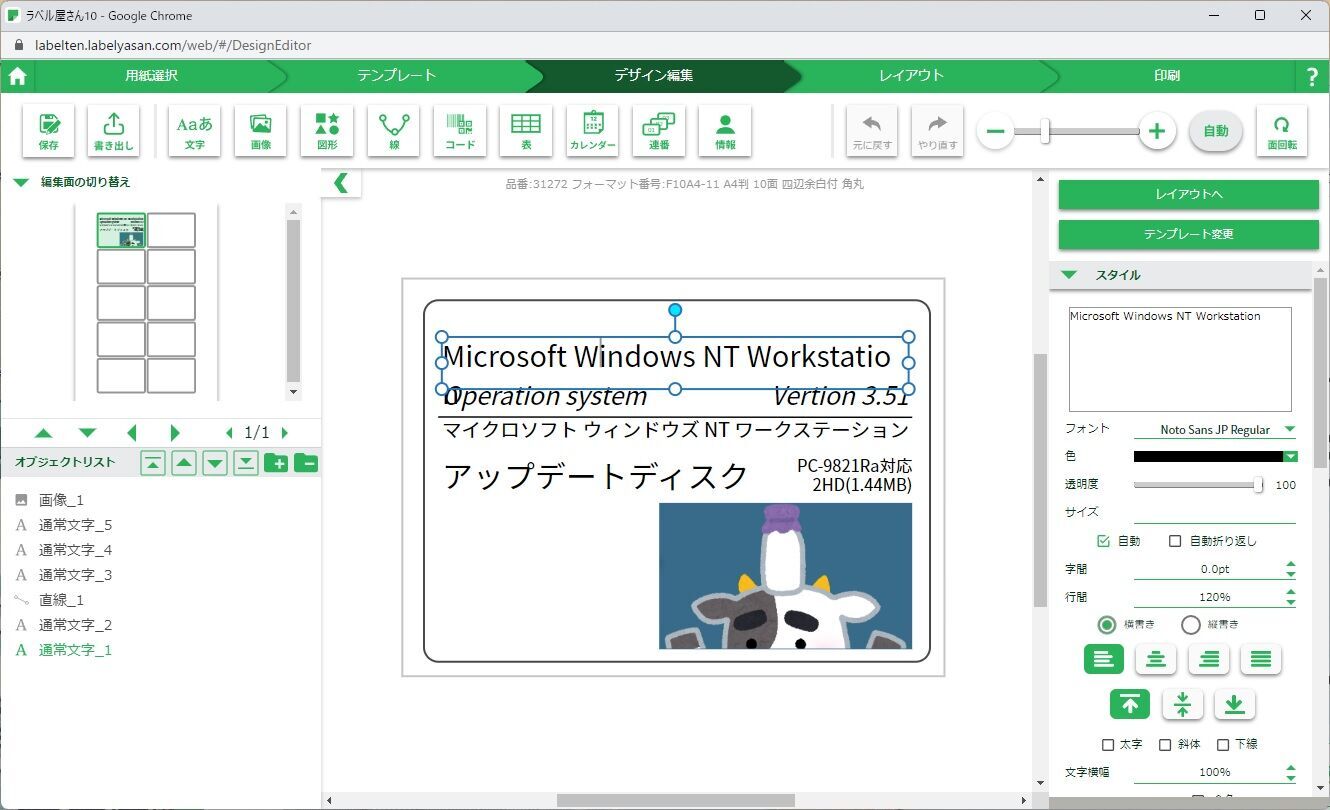Select the 線 line tool
The width and height of the screenshot is (1330, 810).
(394, 131)
